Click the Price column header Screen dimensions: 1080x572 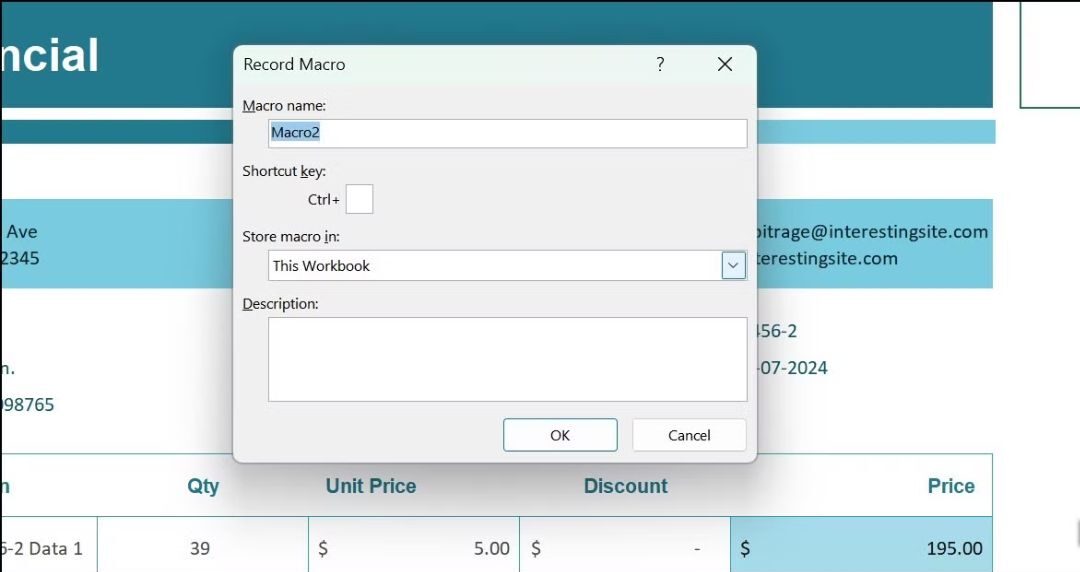(951, 486)
